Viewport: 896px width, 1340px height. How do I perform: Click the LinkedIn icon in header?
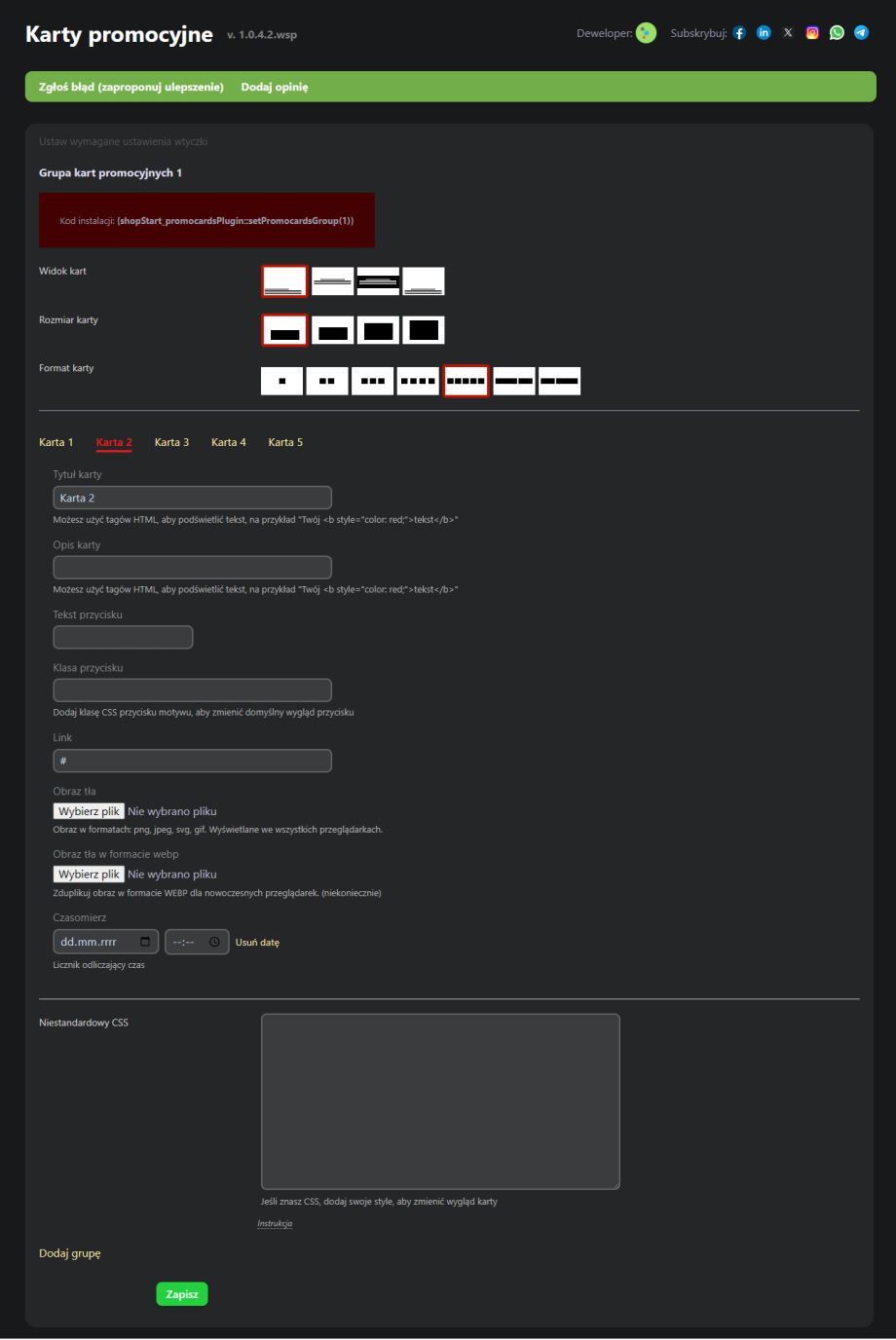point(764,33)
